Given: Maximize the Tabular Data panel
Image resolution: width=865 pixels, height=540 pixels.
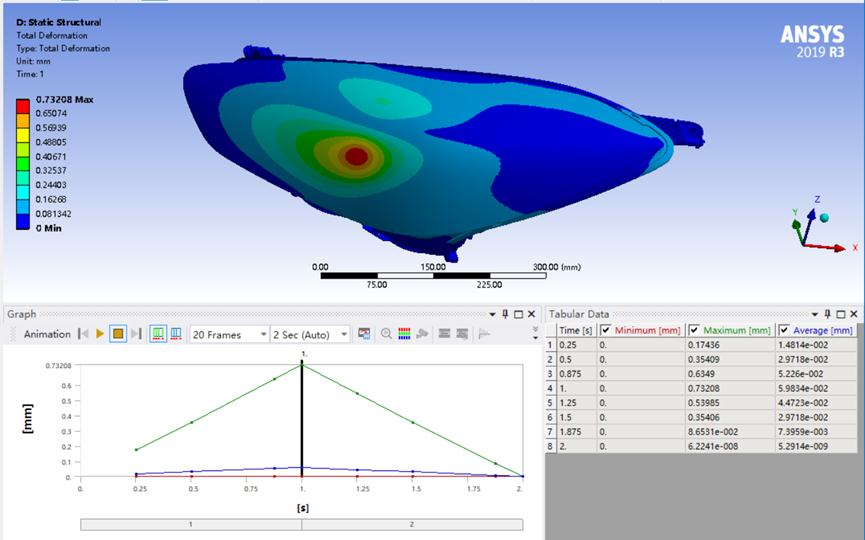Looking at the screenshot, I should coord(841,314).
